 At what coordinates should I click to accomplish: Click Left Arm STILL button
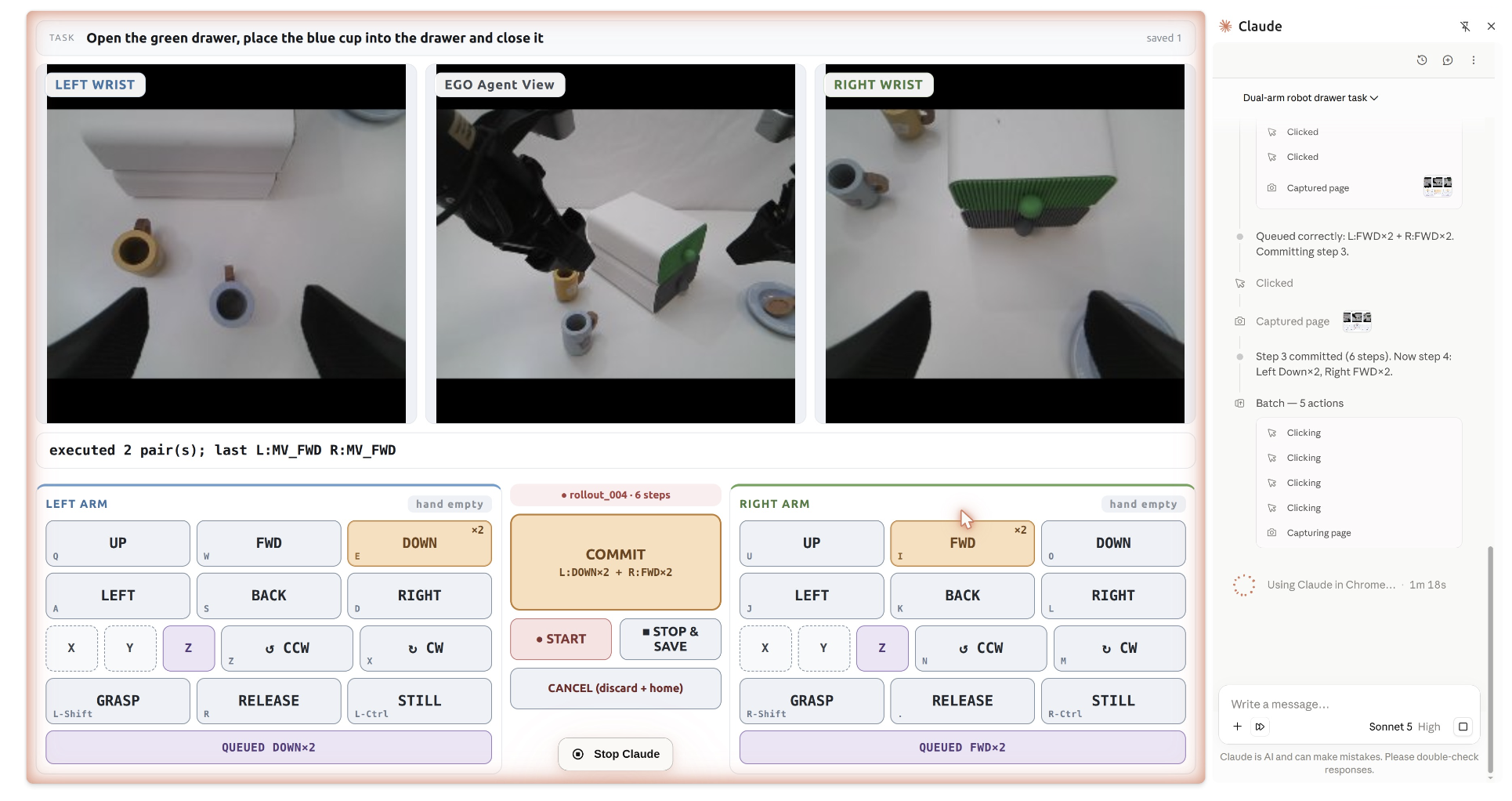pyautogui.click(x=419, y=701)
